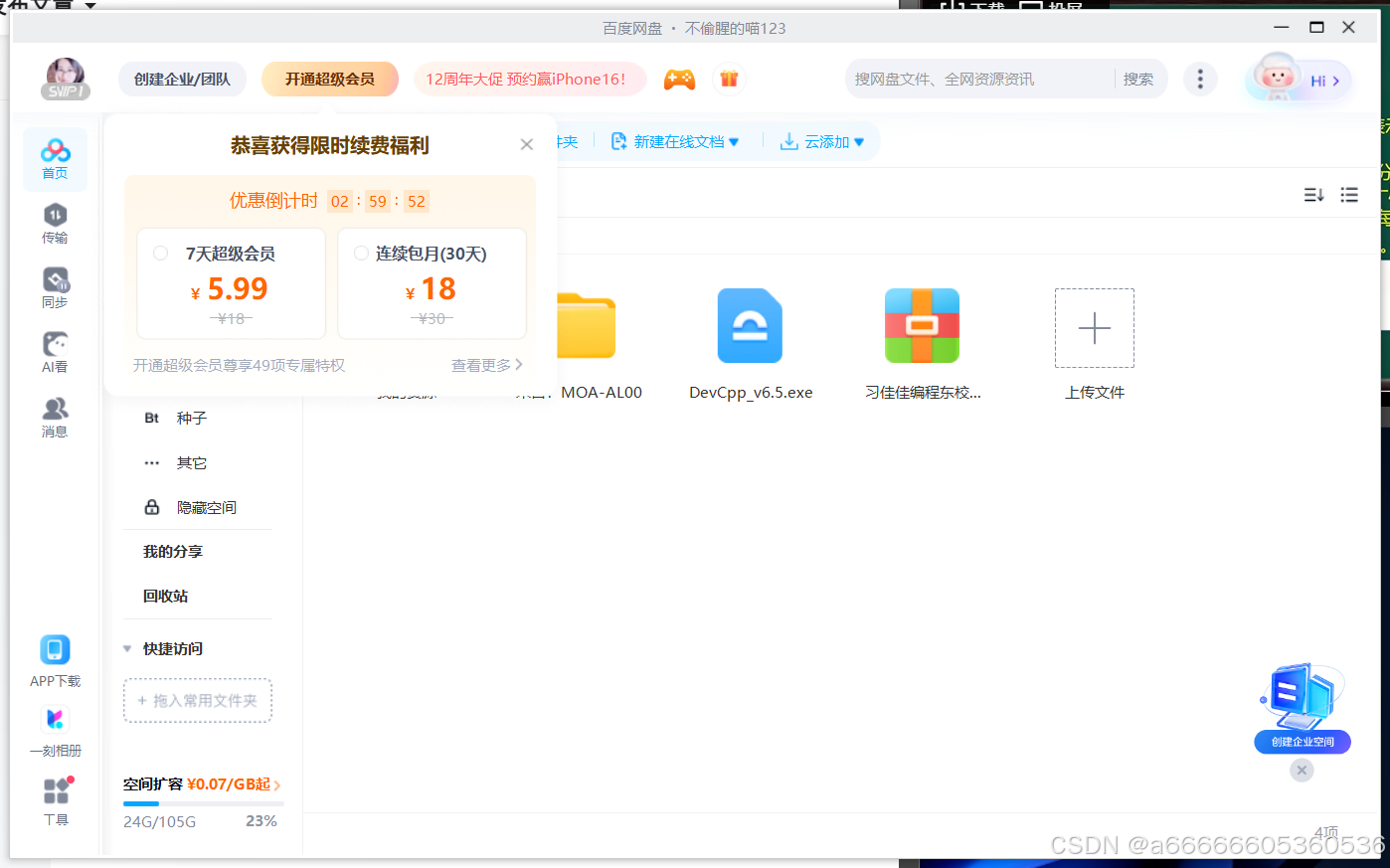1390x868 pixels.
Task: Click the sort order icon
Action: 1313,195
